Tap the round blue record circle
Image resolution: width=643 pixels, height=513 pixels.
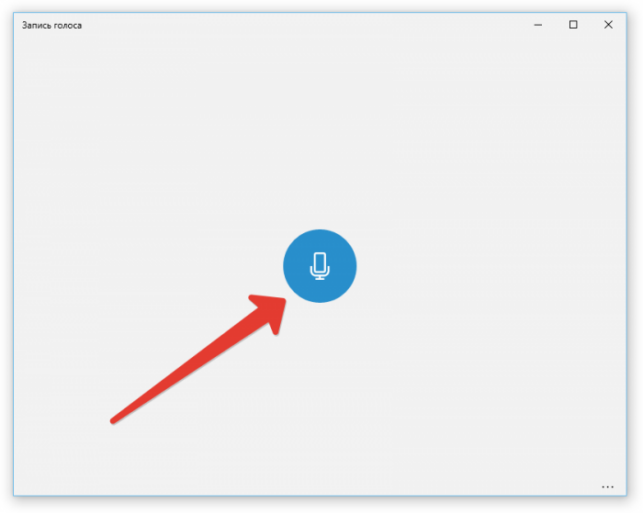[x=319, y=266]
